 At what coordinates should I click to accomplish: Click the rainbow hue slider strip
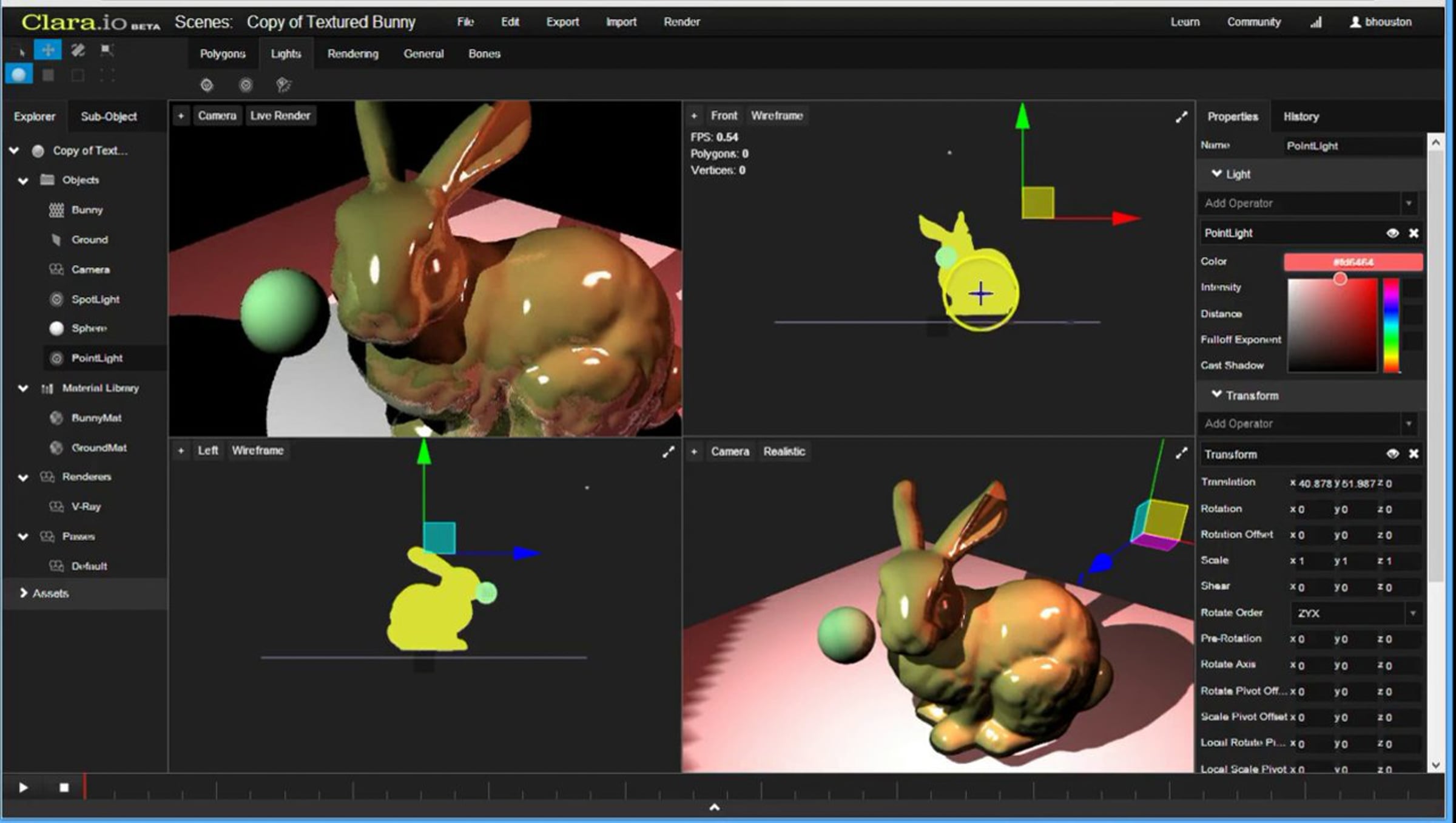tap(1391, 325)
